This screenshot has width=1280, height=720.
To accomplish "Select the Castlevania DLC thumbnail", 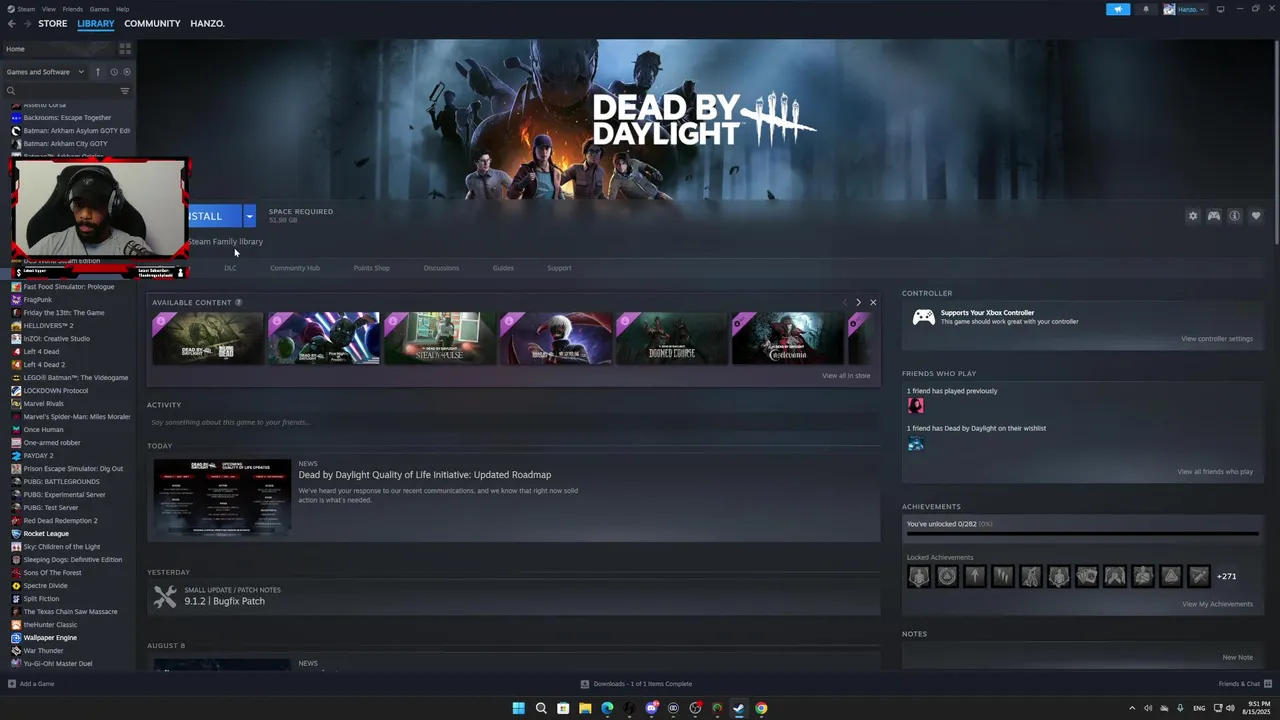I will (787, 338).
